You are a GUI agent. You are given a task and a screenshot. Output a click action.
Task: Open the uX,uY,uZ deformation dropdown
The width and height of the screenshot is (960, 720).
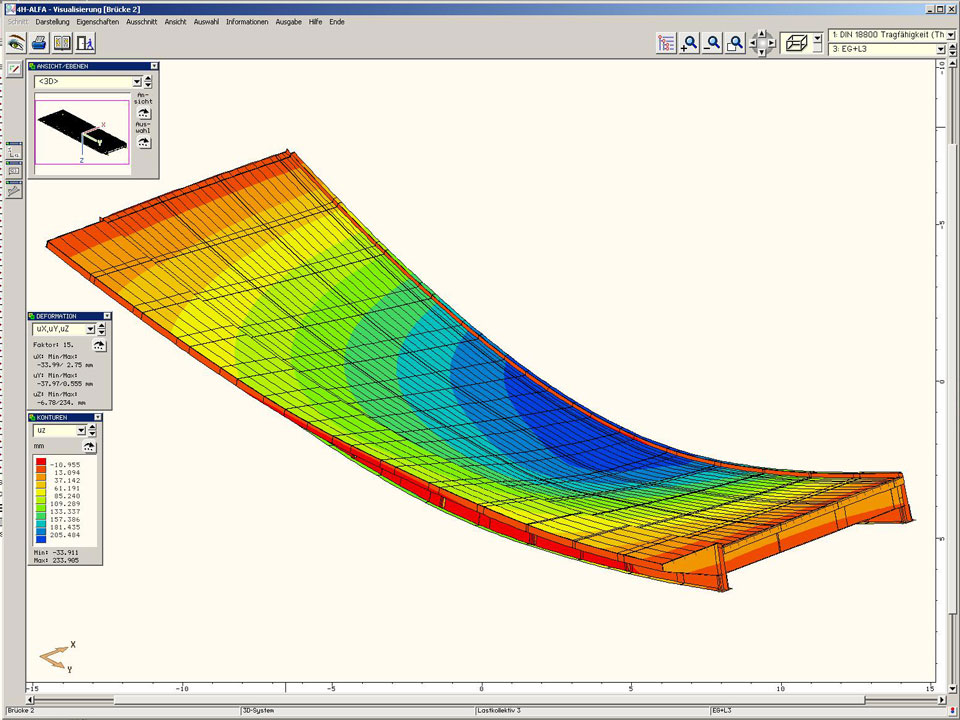pos(90,328)
